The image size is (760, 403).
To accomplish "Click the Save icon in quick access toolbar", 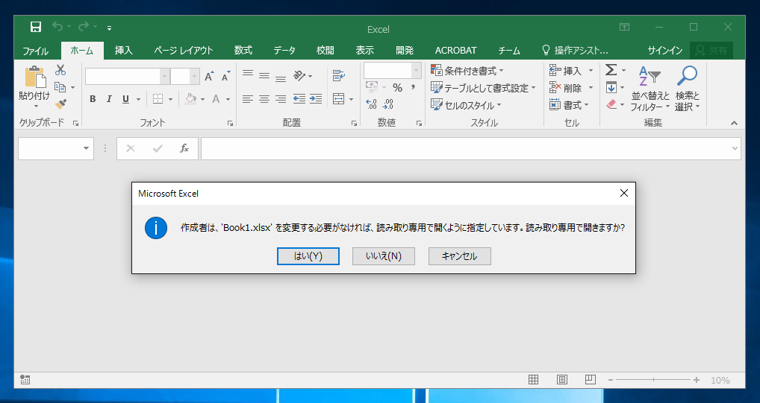I will (35, 27).
